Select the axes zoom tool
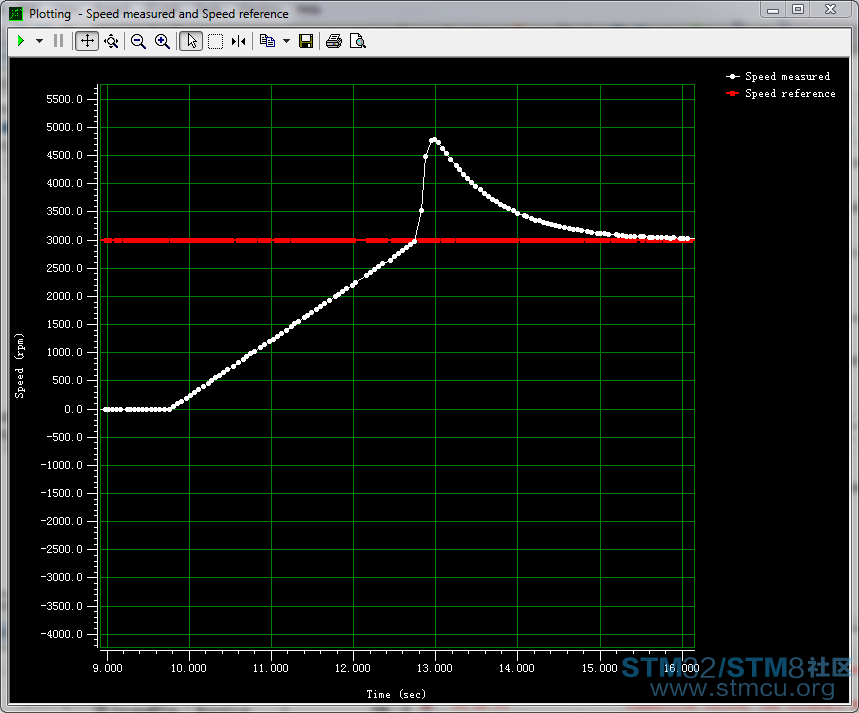Screen dimensions: 859x713 111,41
